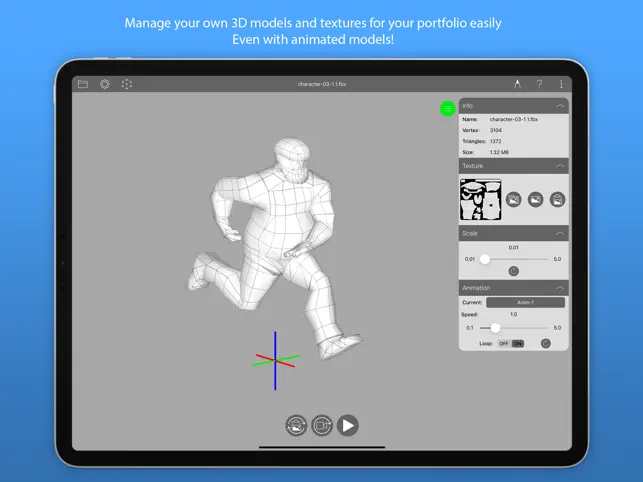This screenshot has height=482, width=643.
Task: Open settings via the gear icon
Action: click(105, 84)
